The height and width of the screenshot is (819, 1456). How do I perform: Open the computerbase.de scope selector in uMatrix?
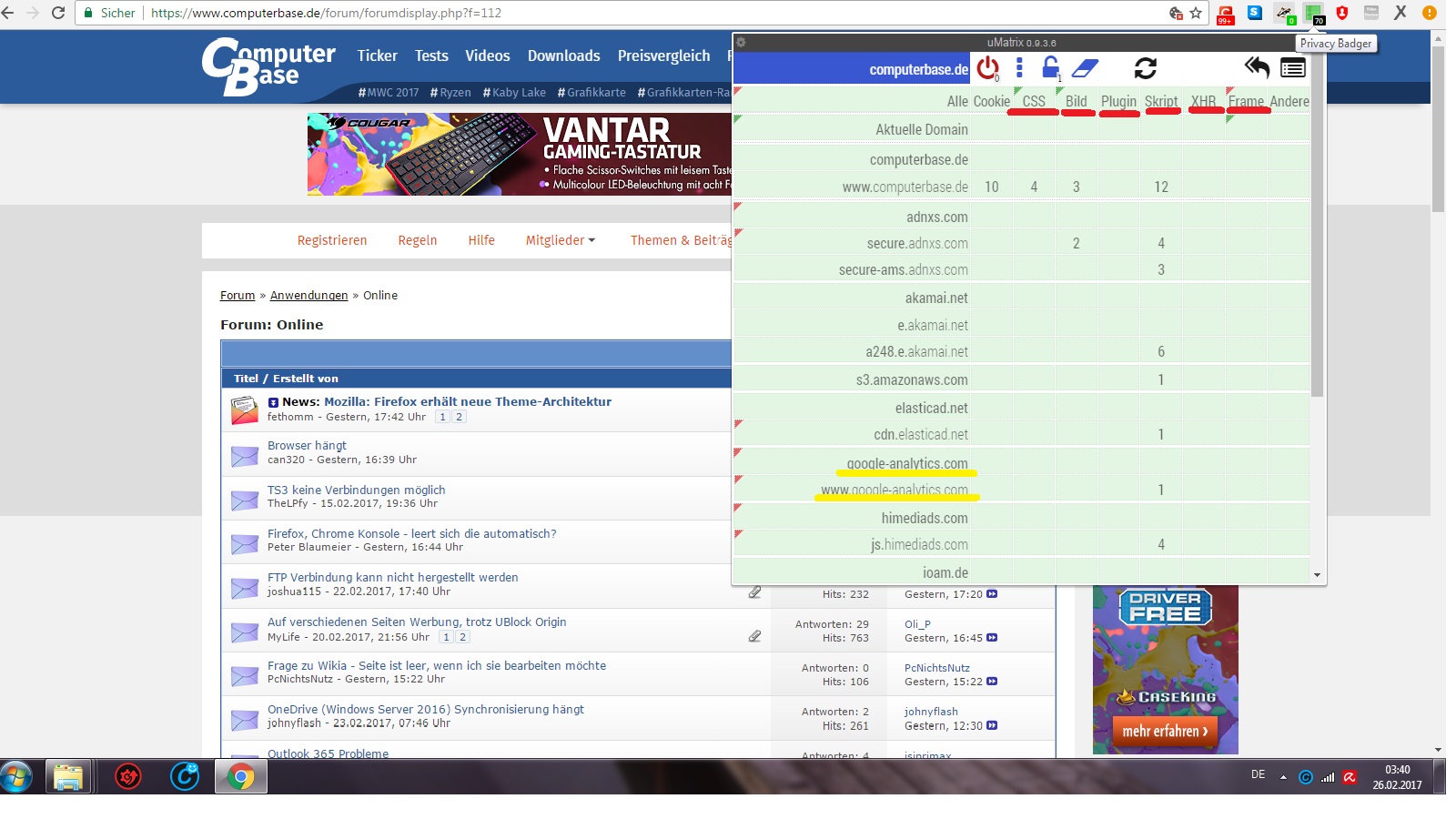tap(852, 68)
